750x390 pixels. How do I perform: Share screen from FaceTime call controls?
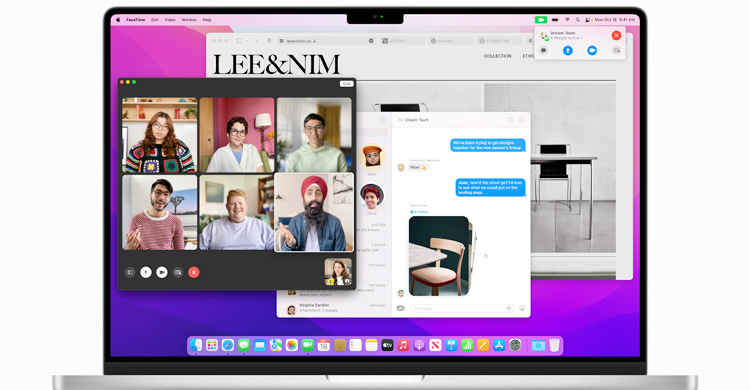coord(178,272)
